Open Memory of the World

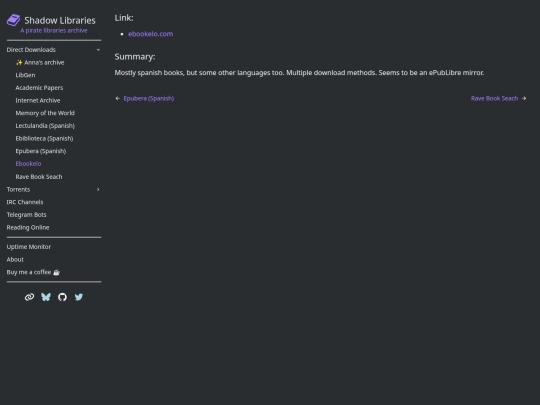tap(45, 113)
